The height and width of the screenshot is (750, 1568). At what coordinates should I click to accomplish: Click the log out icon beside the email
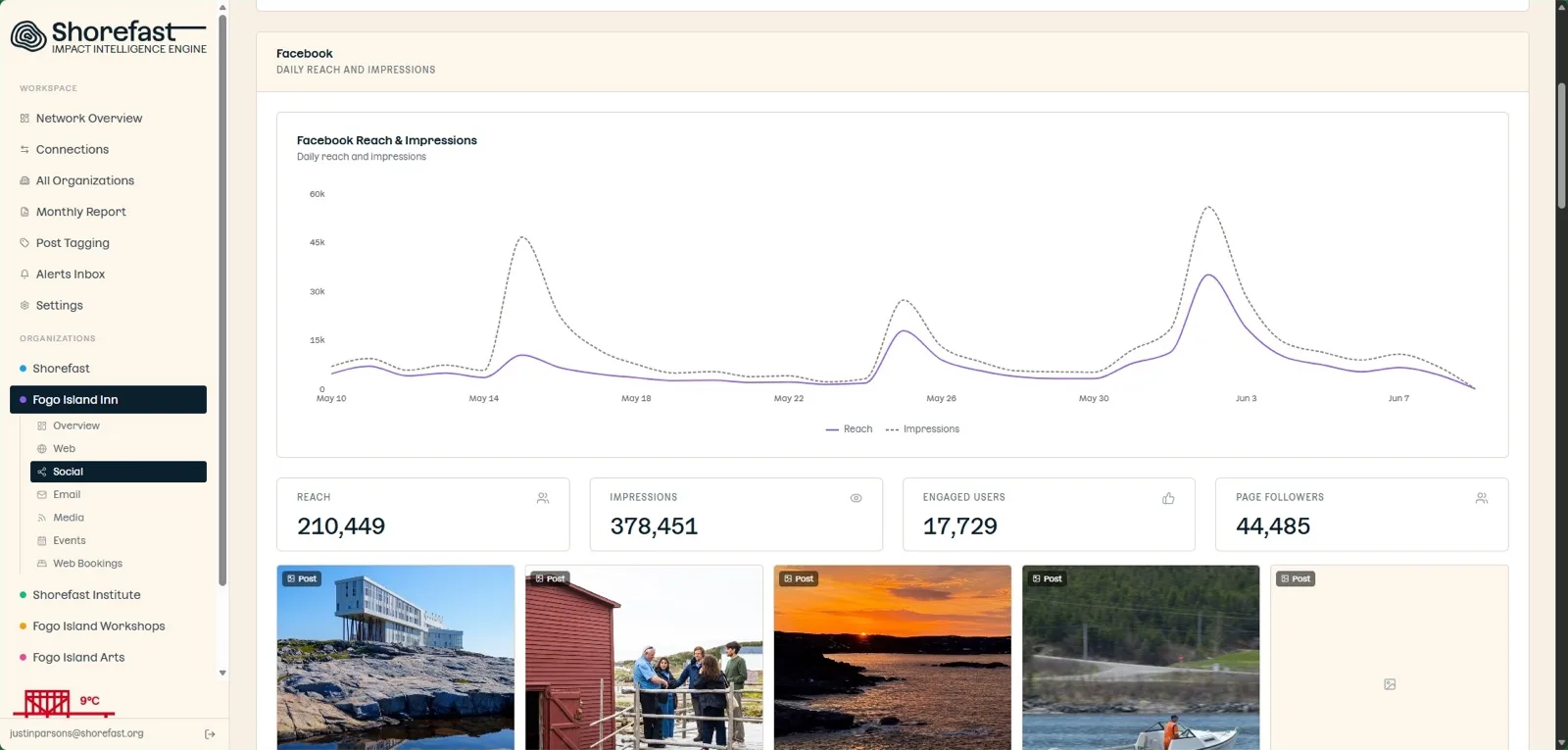click(210, 734)
